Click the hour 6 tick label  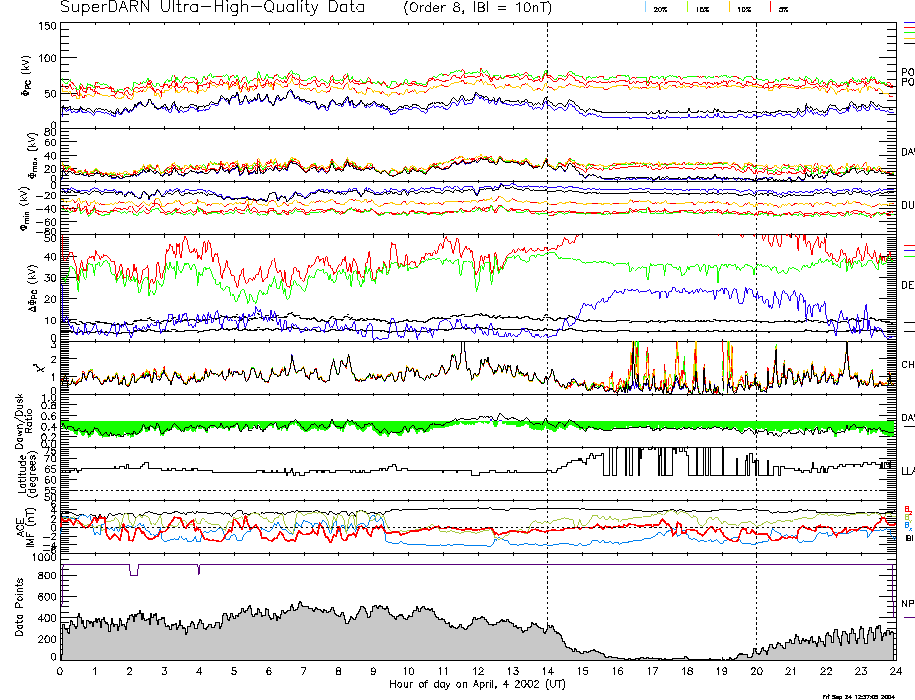[269, 672]
